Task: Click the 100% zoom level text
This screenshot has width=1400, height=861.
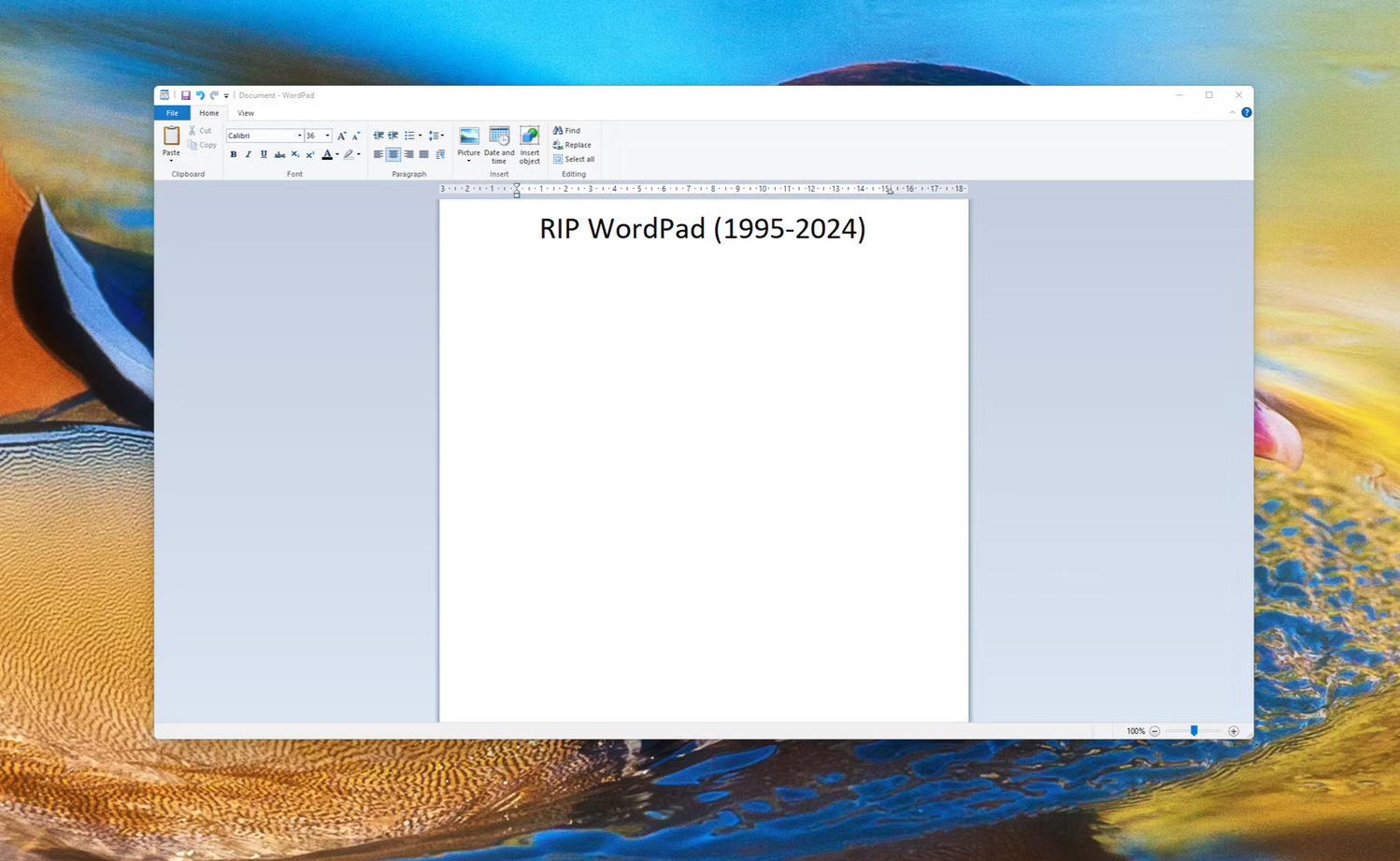Action: tap(1136, 731)
